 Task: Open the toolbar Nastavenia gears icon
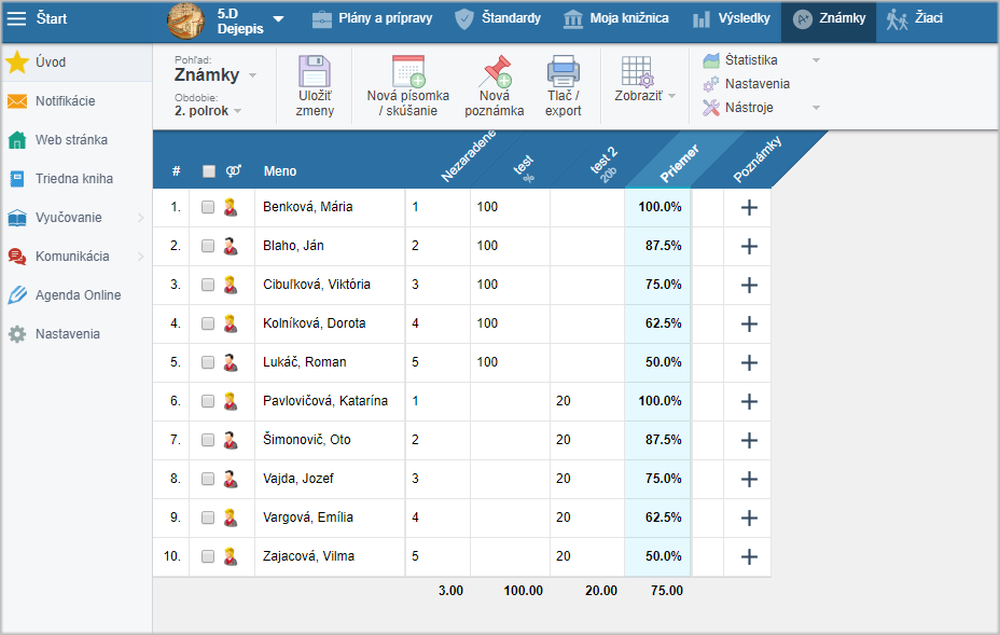(710, 84)
